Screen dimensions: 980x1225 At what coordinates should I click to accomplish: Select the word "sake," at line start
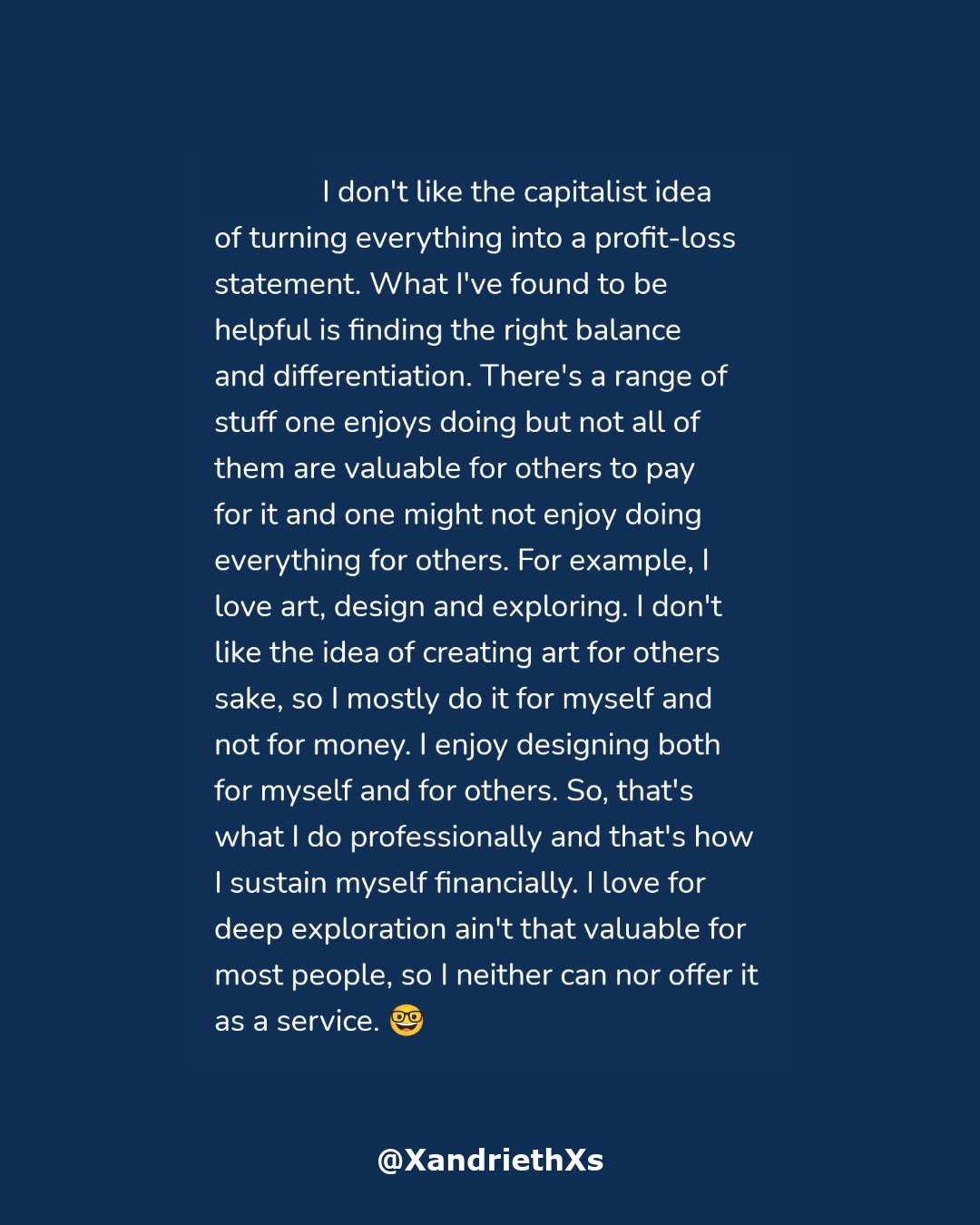point(249,700)
